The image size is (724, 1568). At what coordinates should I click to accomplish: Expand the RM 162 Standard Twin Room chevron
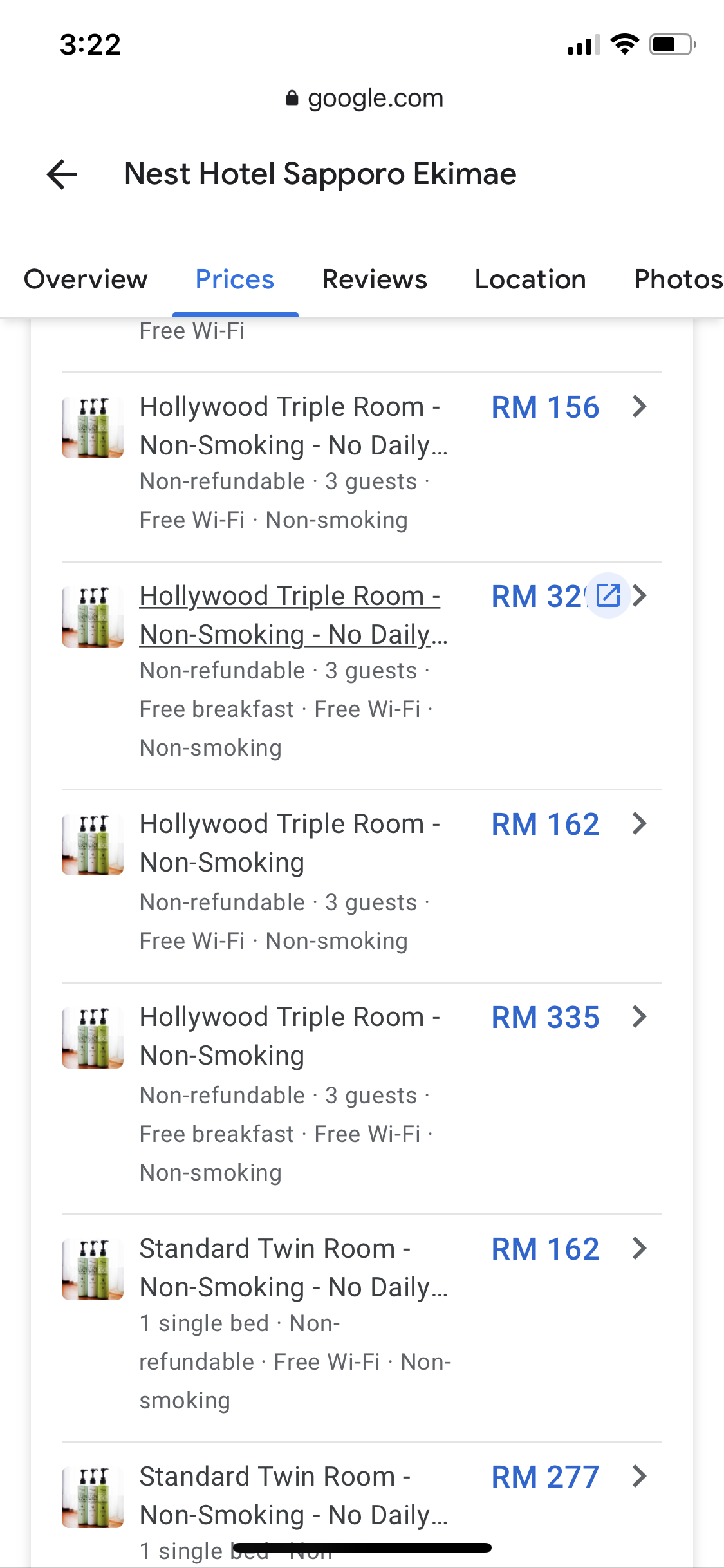click(639, 1249)
